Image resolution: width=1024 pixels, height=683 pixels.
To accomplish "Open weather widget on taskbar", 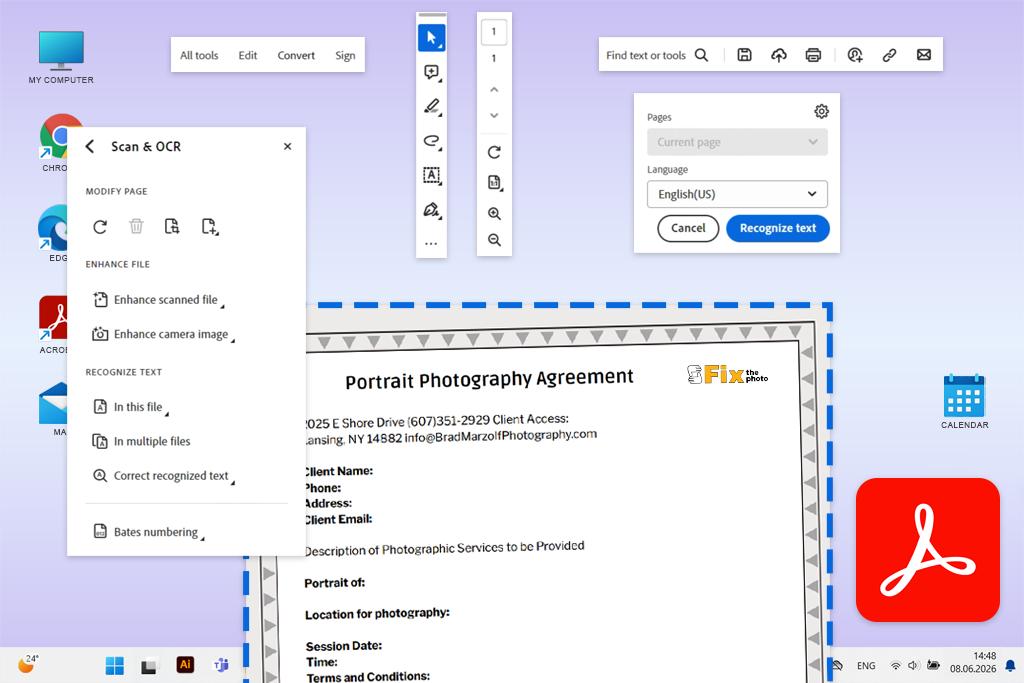I will click(x=27, y=664).
